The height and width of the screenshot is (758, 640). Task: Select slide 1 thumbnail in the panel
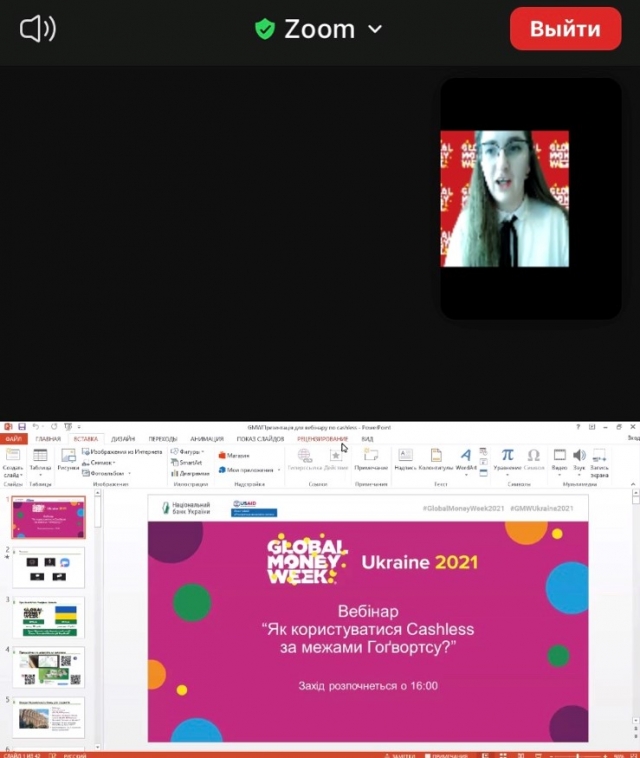tap(48, 517)
